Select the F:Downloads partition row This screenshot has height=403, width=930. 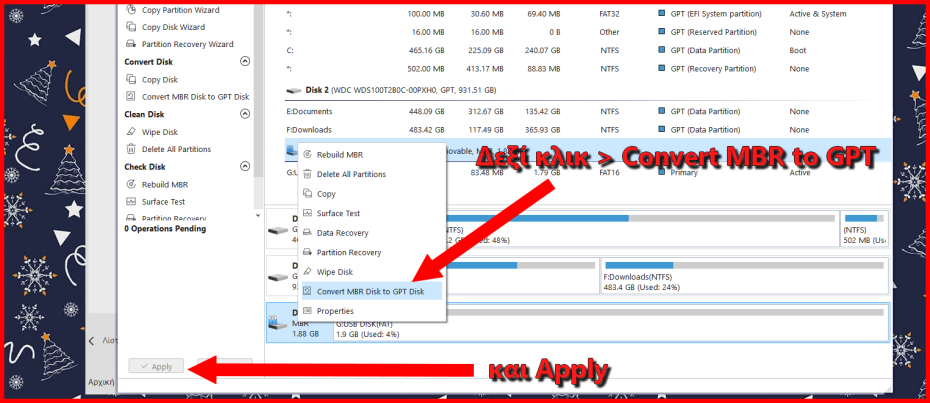point(587,130)
